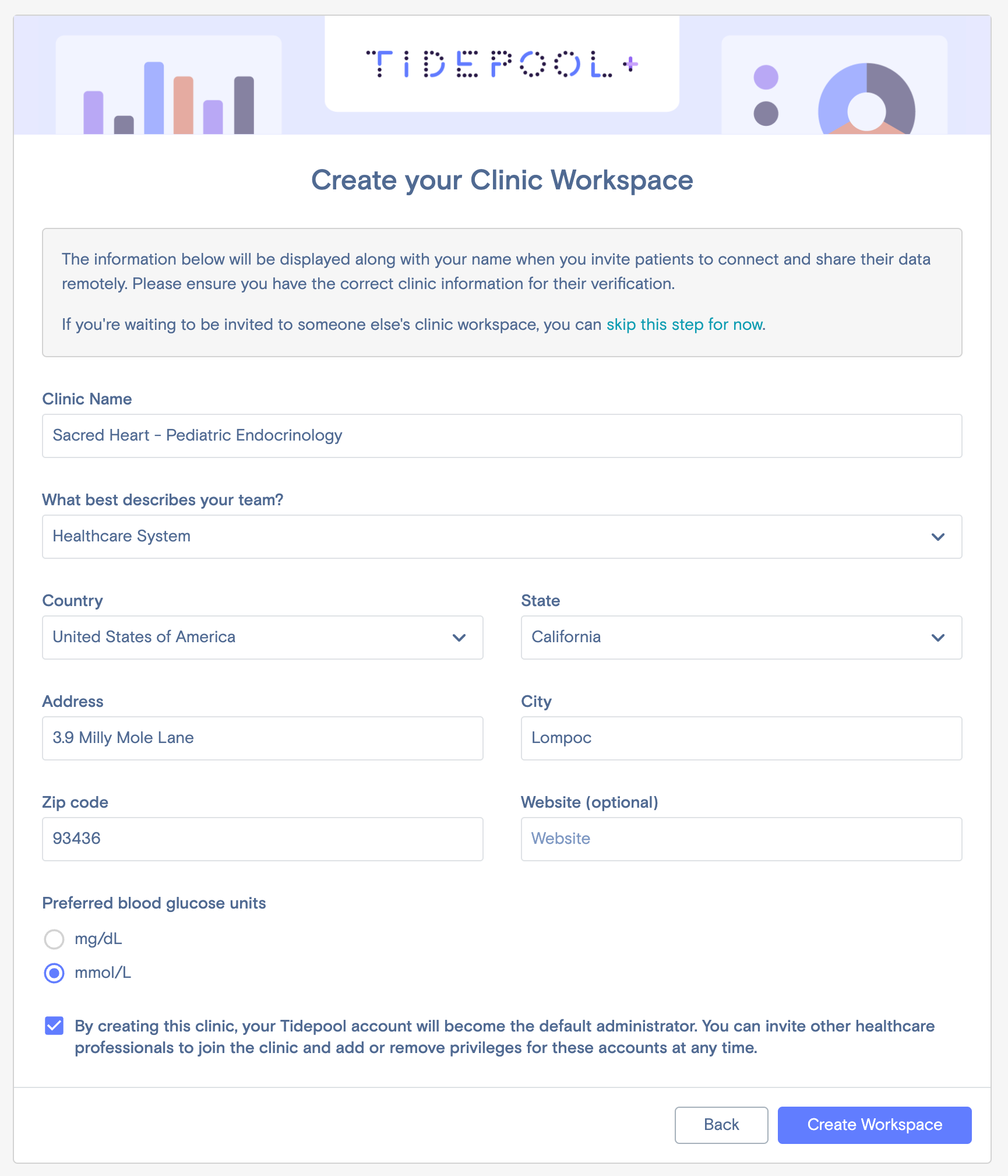Click the empty Website optional field
This screenshot has width=1008, height=1176.
pyautogui.click(x=741, y=839)
